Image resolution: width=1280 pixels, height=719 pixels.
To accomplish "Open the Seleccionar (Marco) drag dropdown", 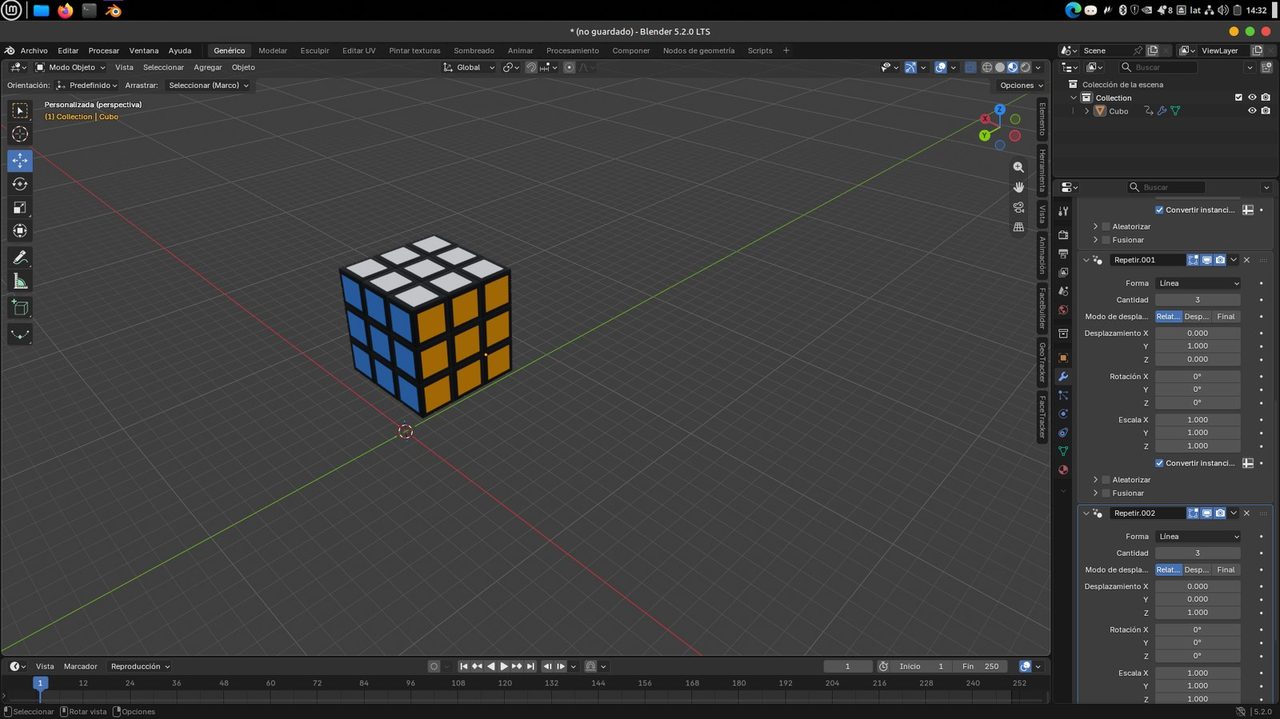I will tap(208, 85).
